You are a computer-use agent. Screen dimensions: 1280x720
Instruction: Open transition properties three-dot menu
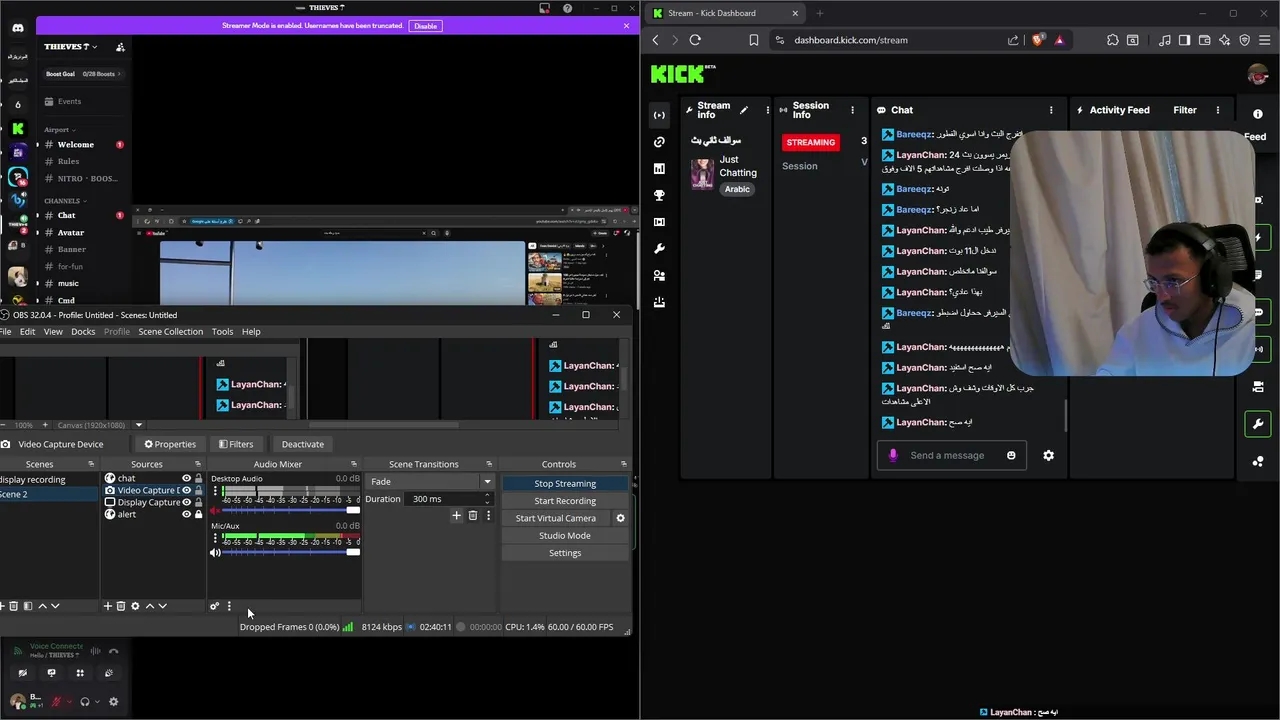pyautogui.click(x=488, y=516)
